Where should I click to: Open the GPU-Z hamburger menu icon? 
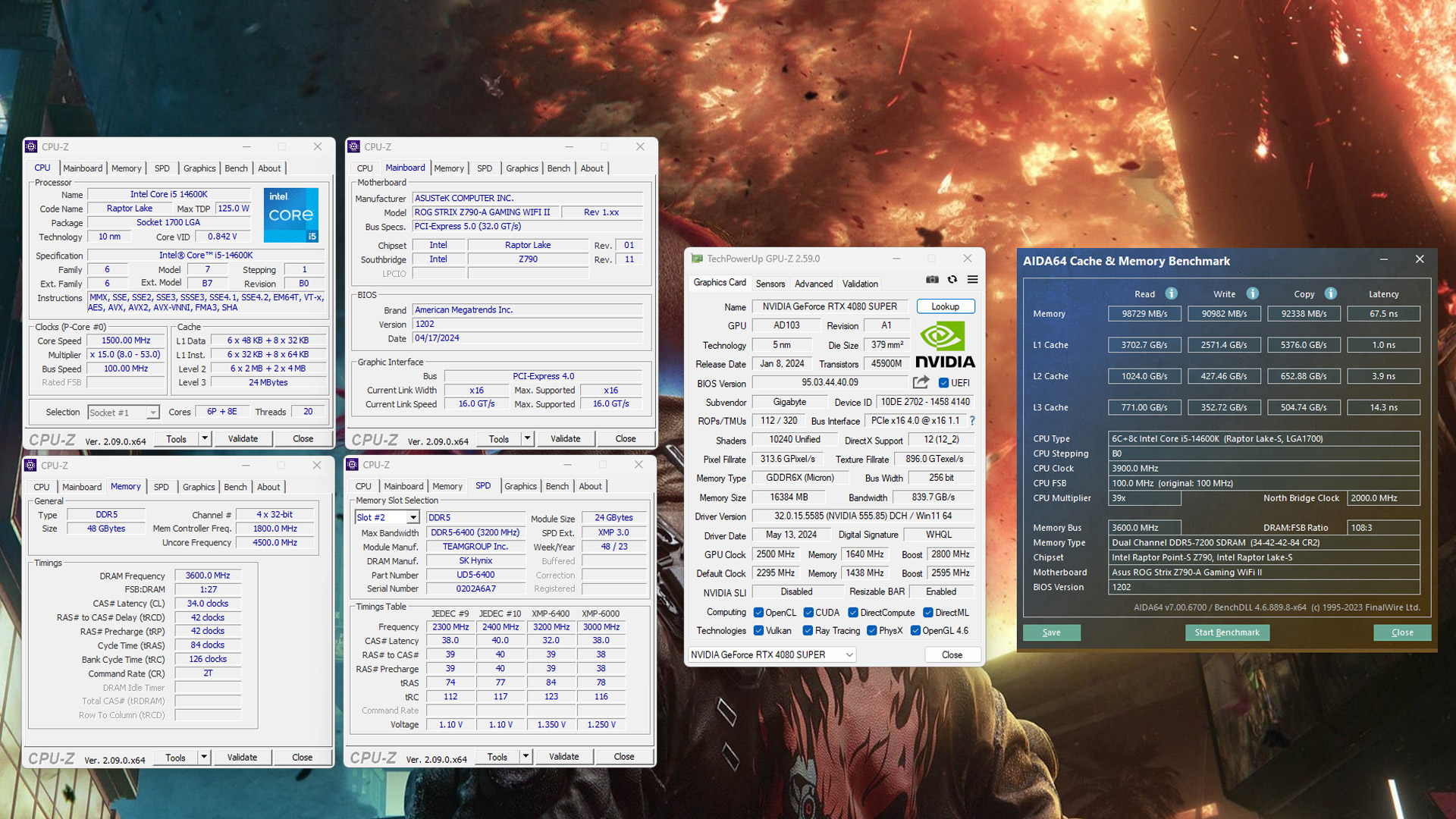pos(972,280)
